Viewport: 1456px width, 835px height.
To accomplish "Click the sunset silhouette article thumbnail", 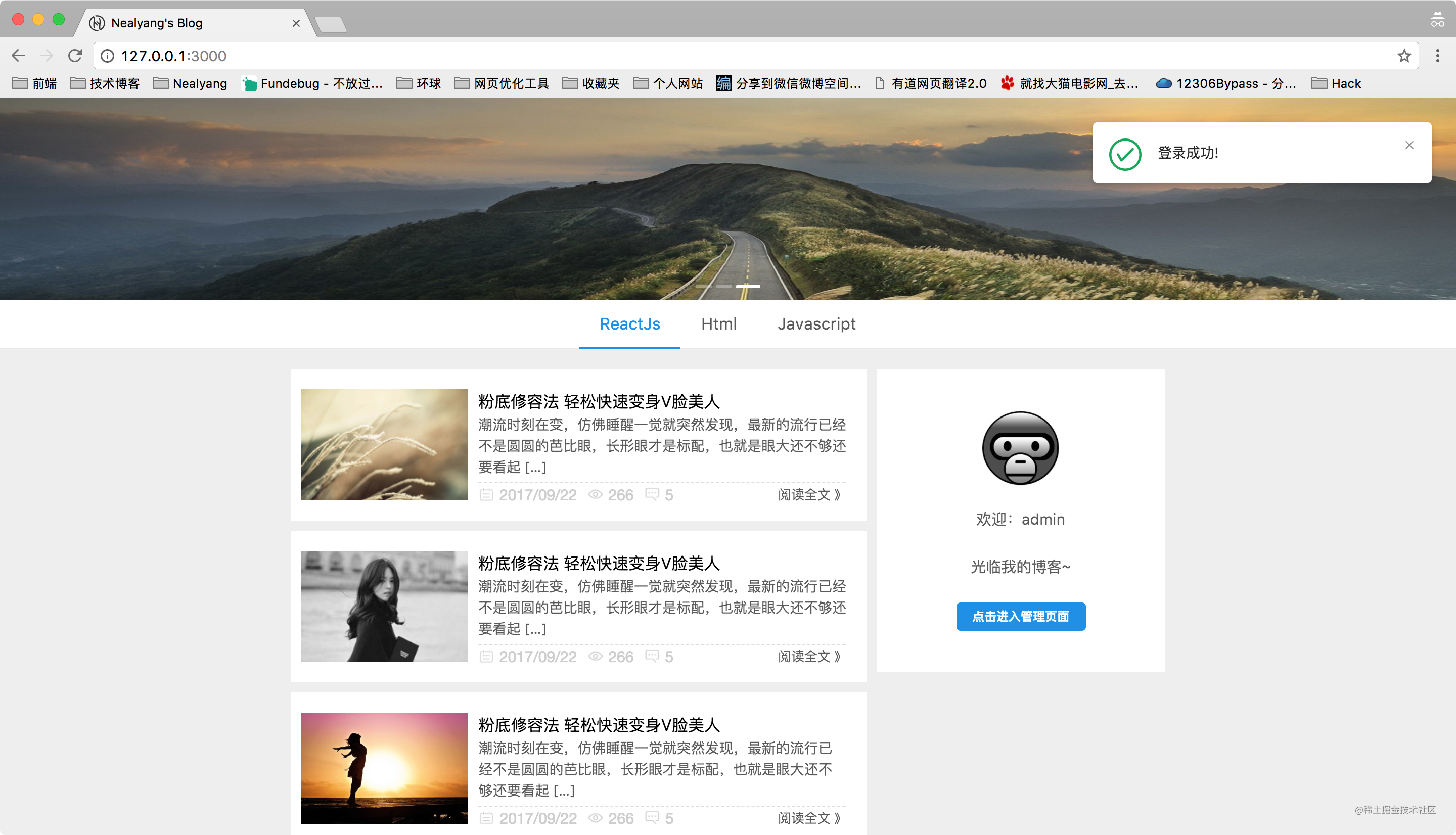I will click(x=384, y=768).
